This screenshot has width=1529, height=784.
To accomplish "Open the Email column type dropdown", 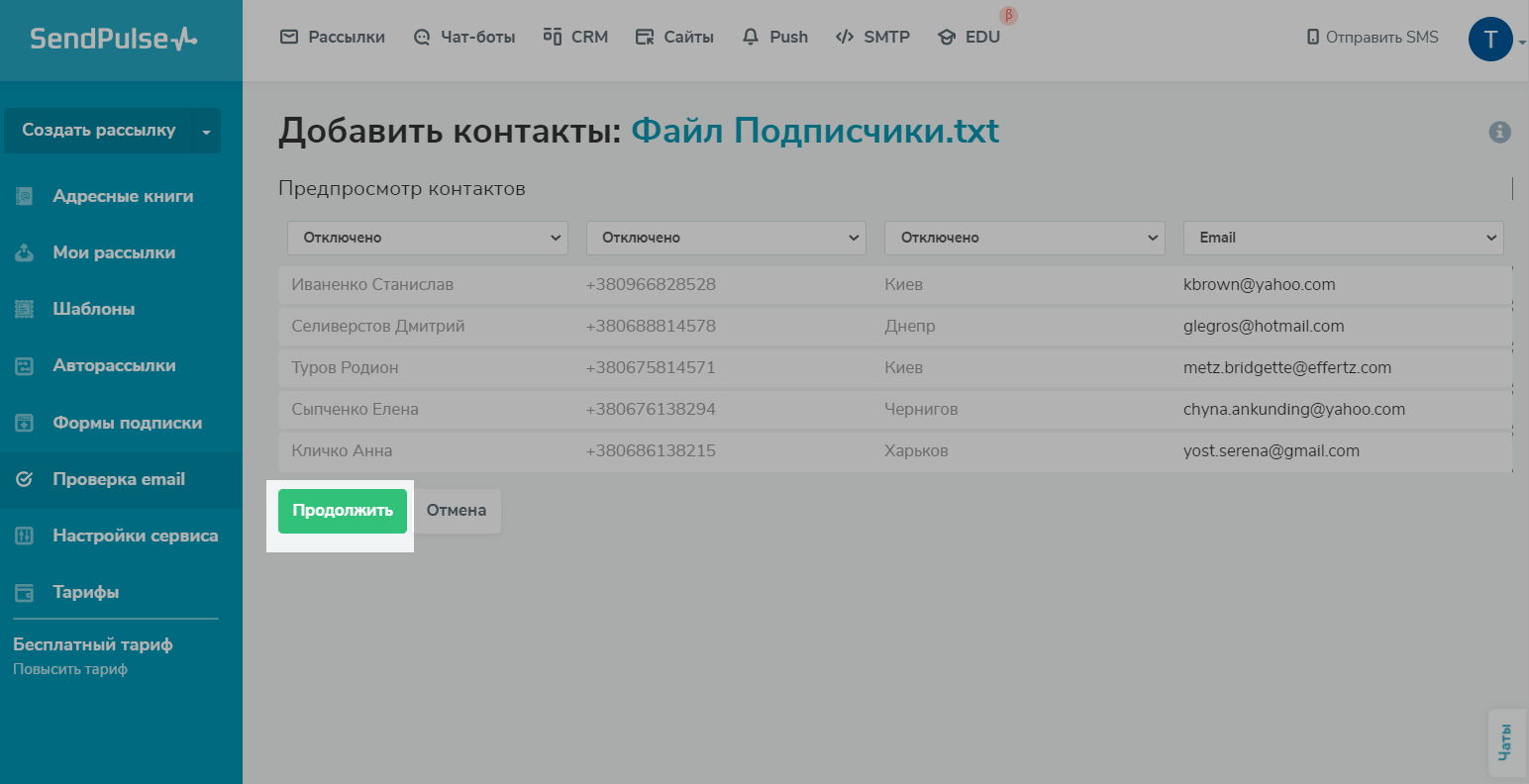I will [1343, 238].
